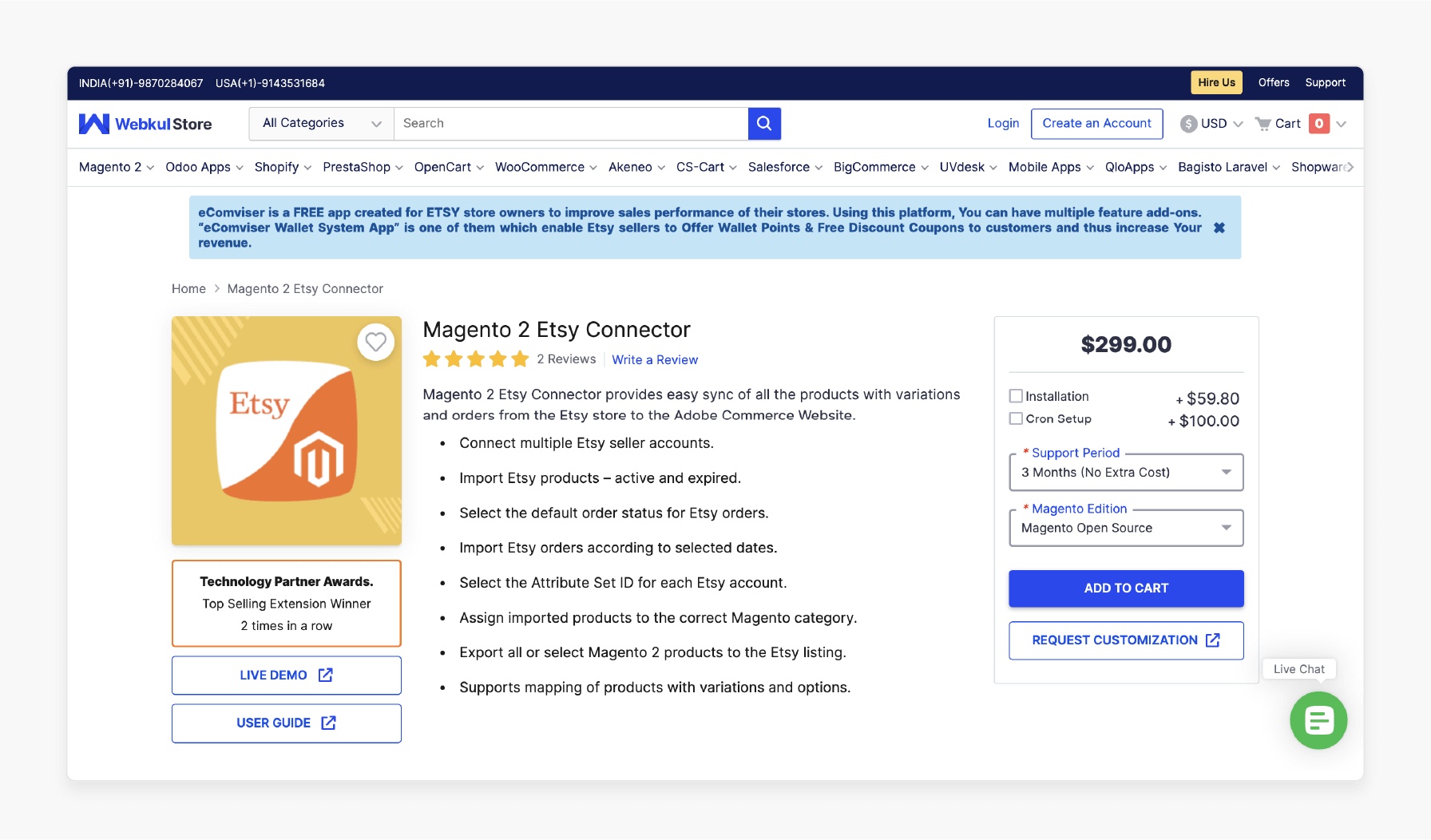Enable the Cron Setup checkbox

click(1016, 418)
